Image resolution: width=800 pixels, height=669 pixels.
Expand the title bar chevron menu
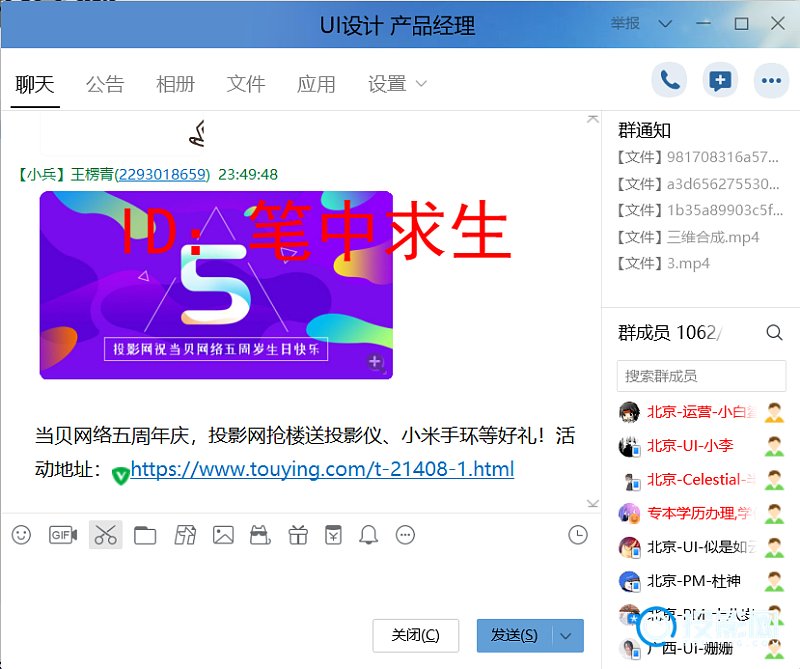coord(665,23)
